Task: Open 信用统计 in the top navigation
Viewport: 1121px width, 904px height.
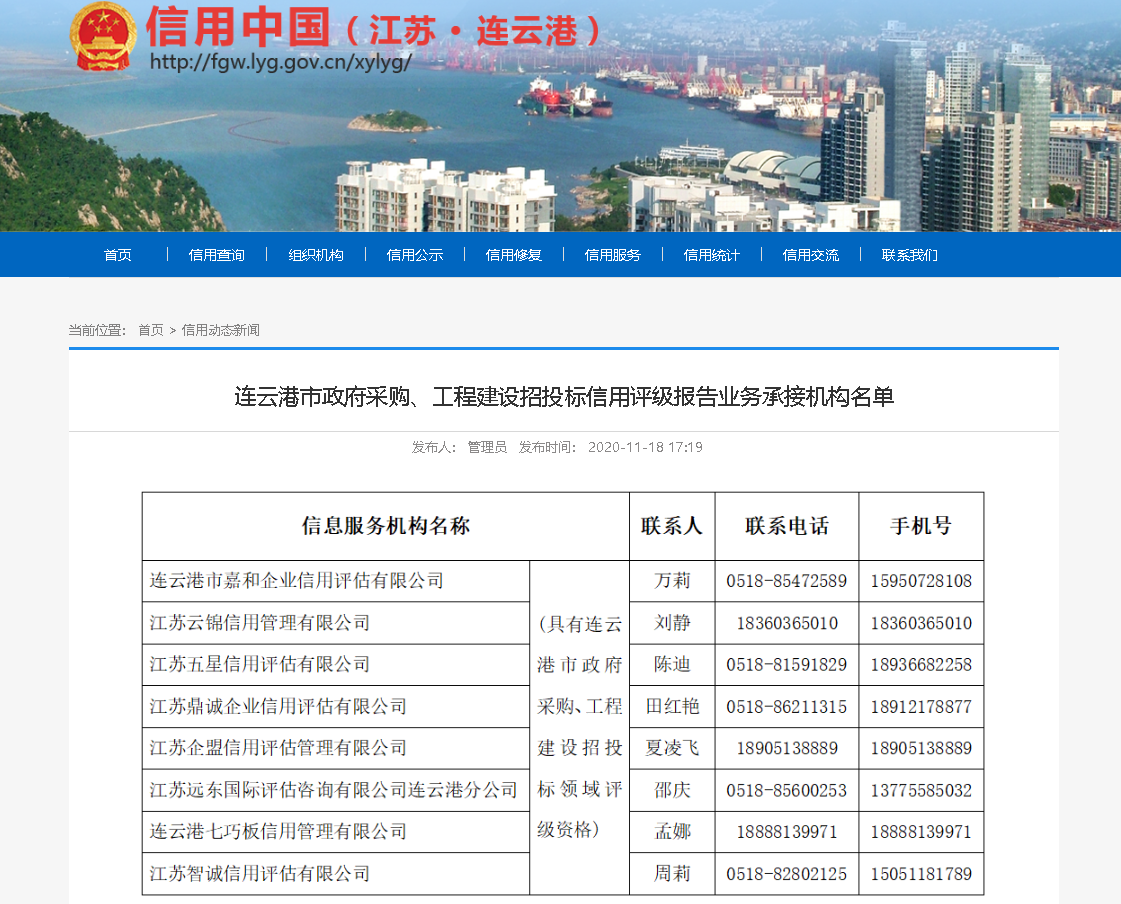Action: [x=711, y=255]
